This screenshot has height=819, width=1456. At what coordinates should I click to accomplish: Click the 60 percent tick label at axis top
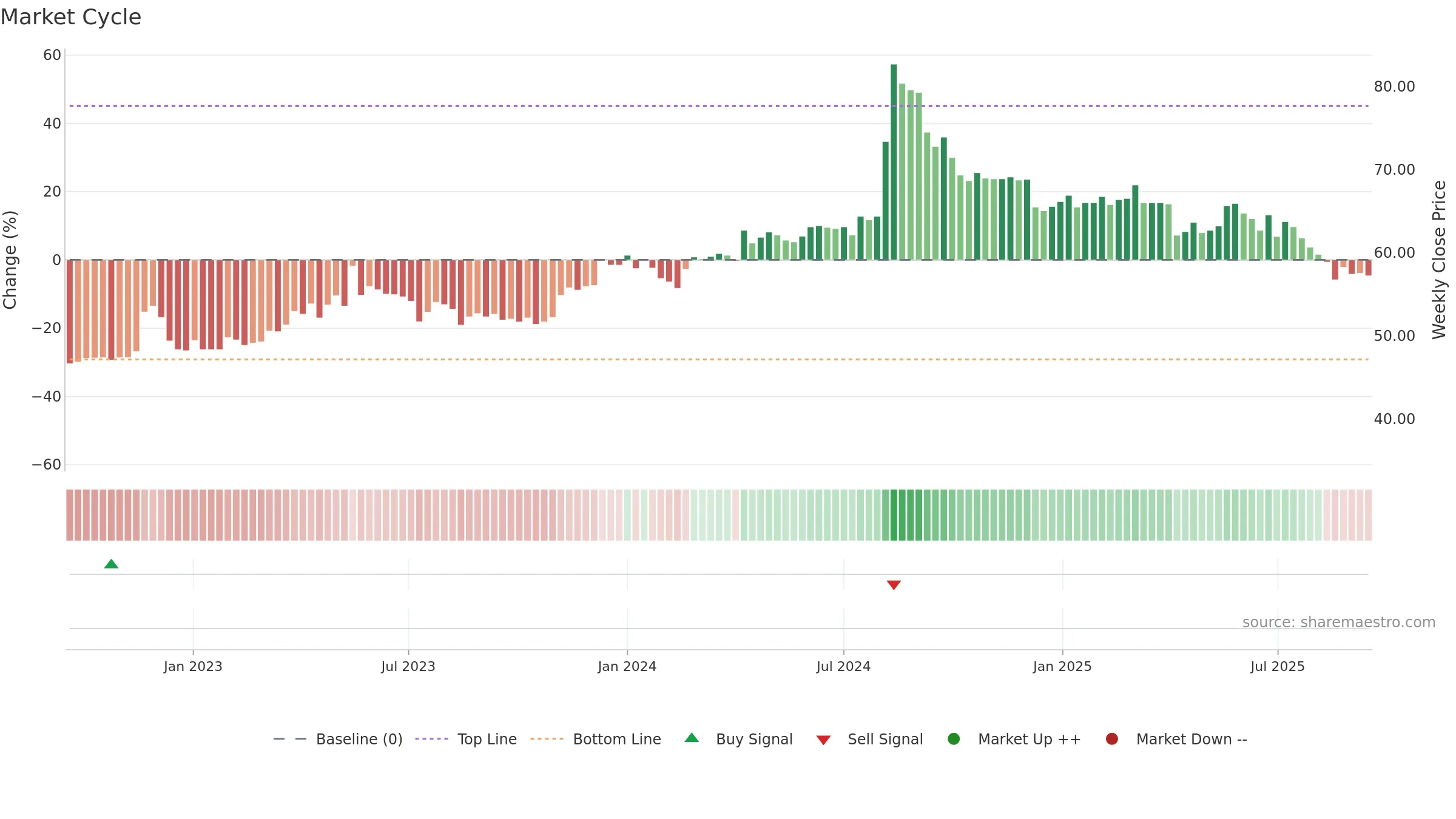coord(52,55)
